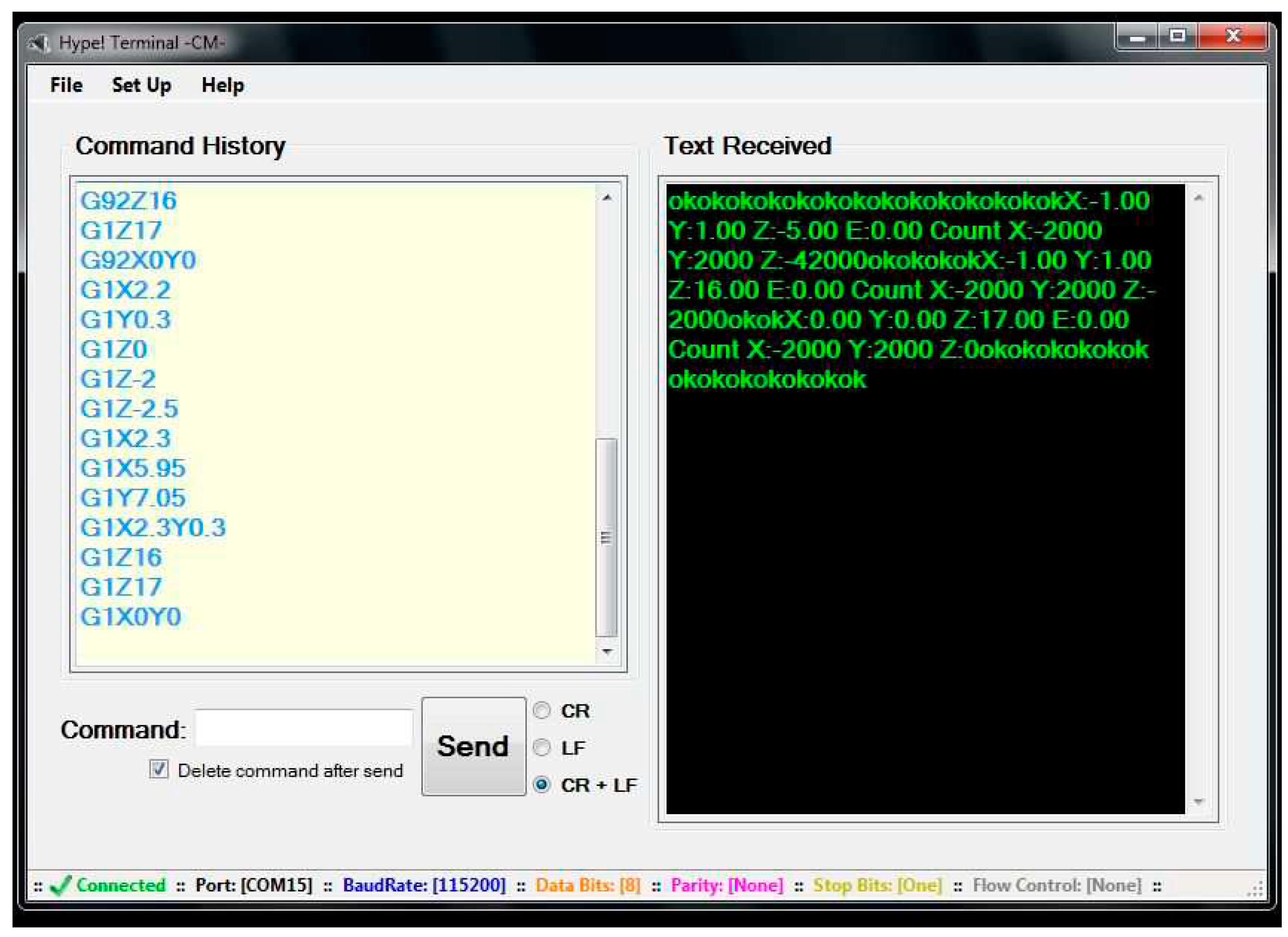Image resolution: width=1288 pixels, height=937 pixels.
Task: Click the G1X0Y0 history entry
Action: 130,617
